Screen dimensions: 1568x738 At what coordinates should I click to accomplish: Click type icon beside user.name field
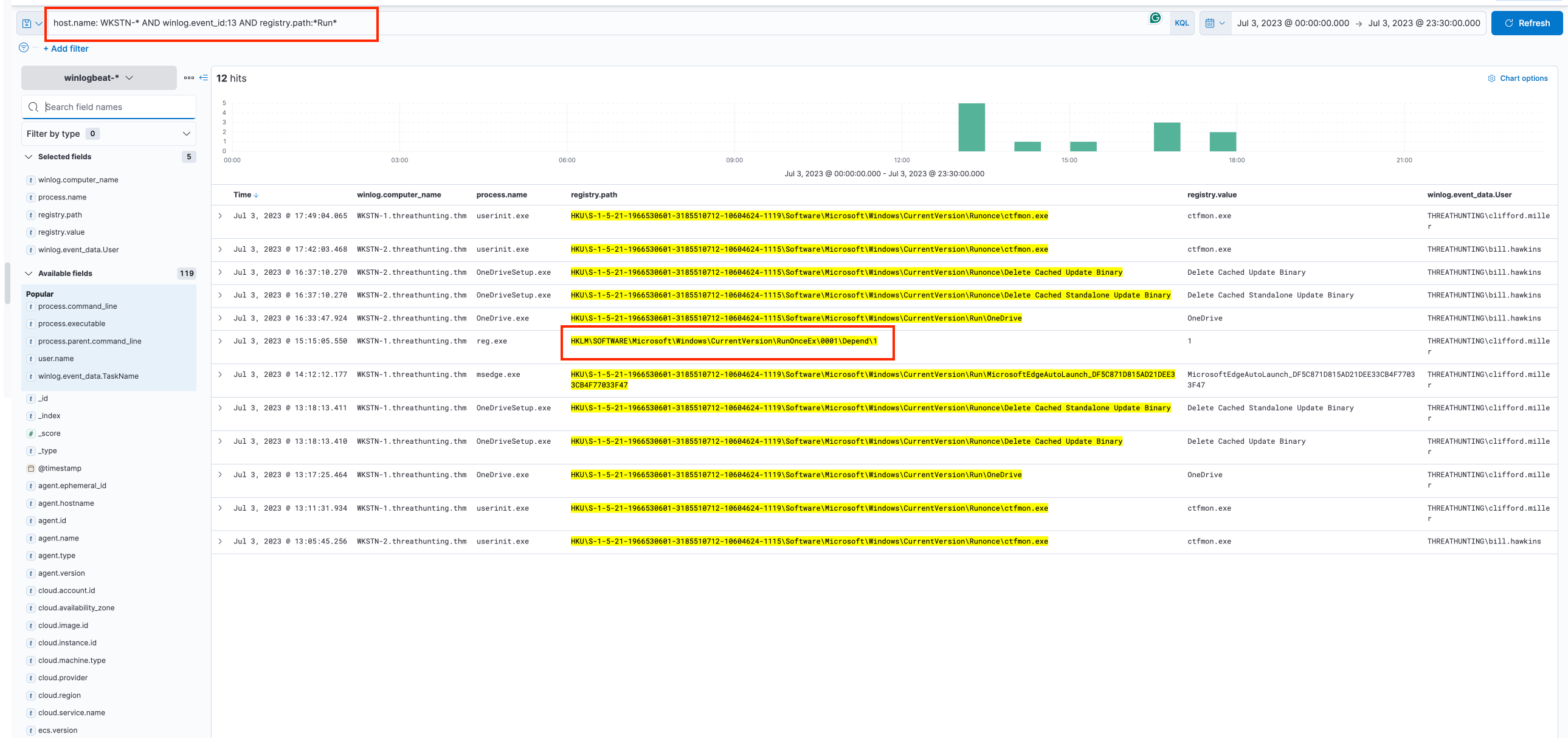click(x=30, y=359)
